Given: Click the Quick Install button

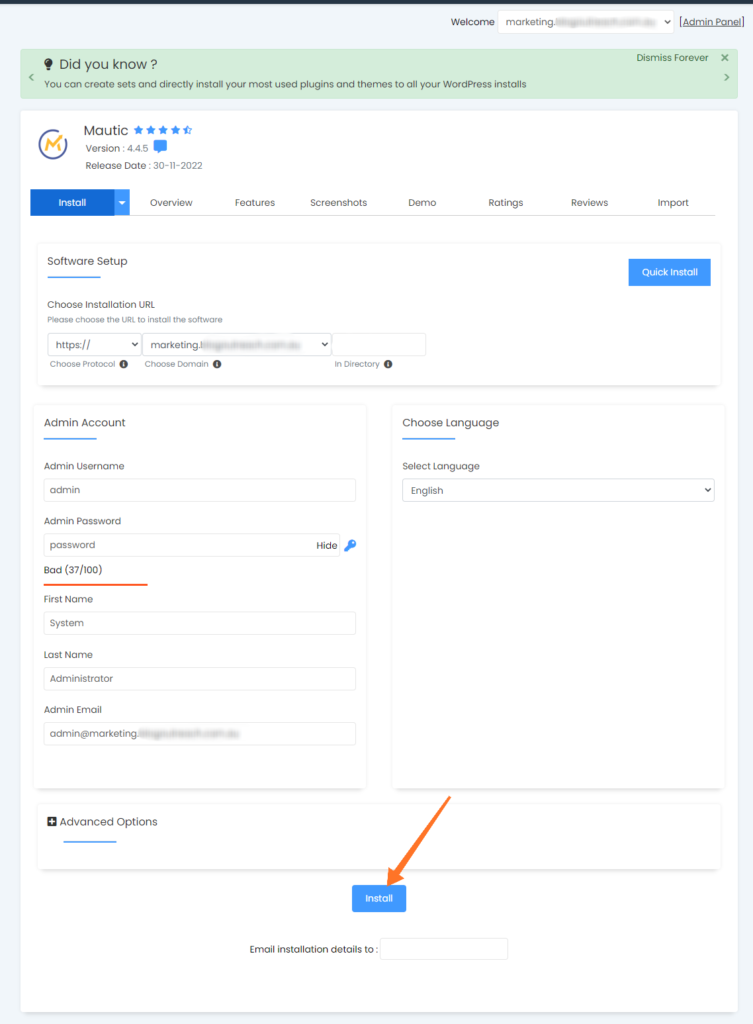Looking at the screenshot, I should tap(669, 272).
